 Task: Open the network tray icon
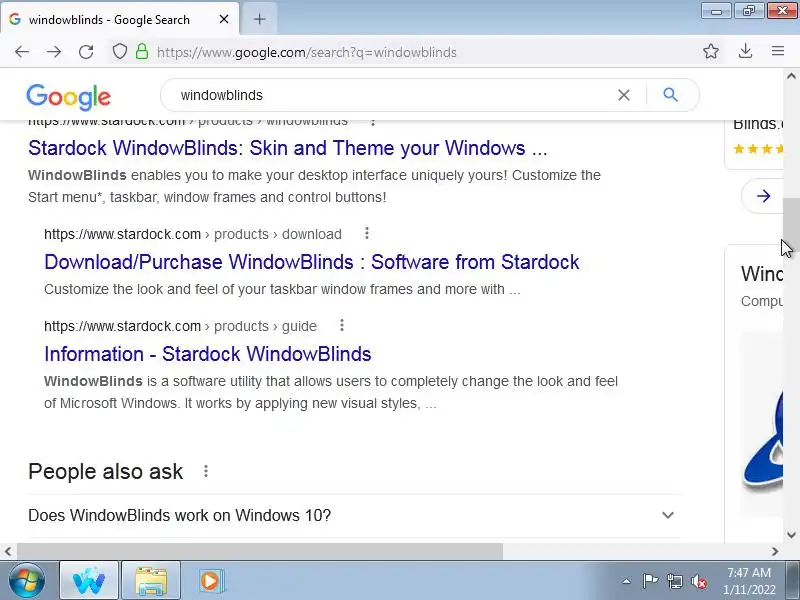[x=675, y=581]
